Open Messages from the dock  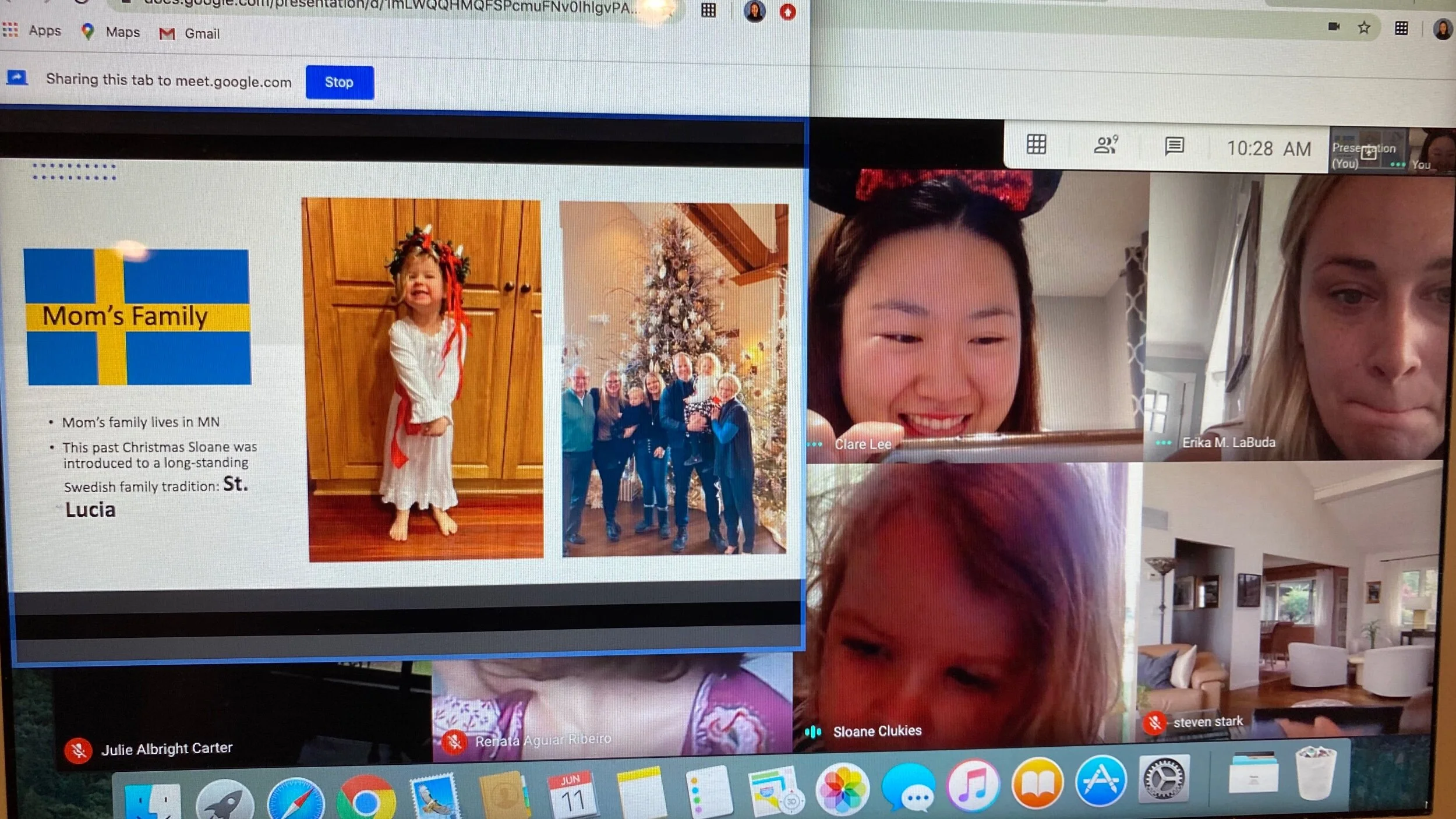[907, 788]
